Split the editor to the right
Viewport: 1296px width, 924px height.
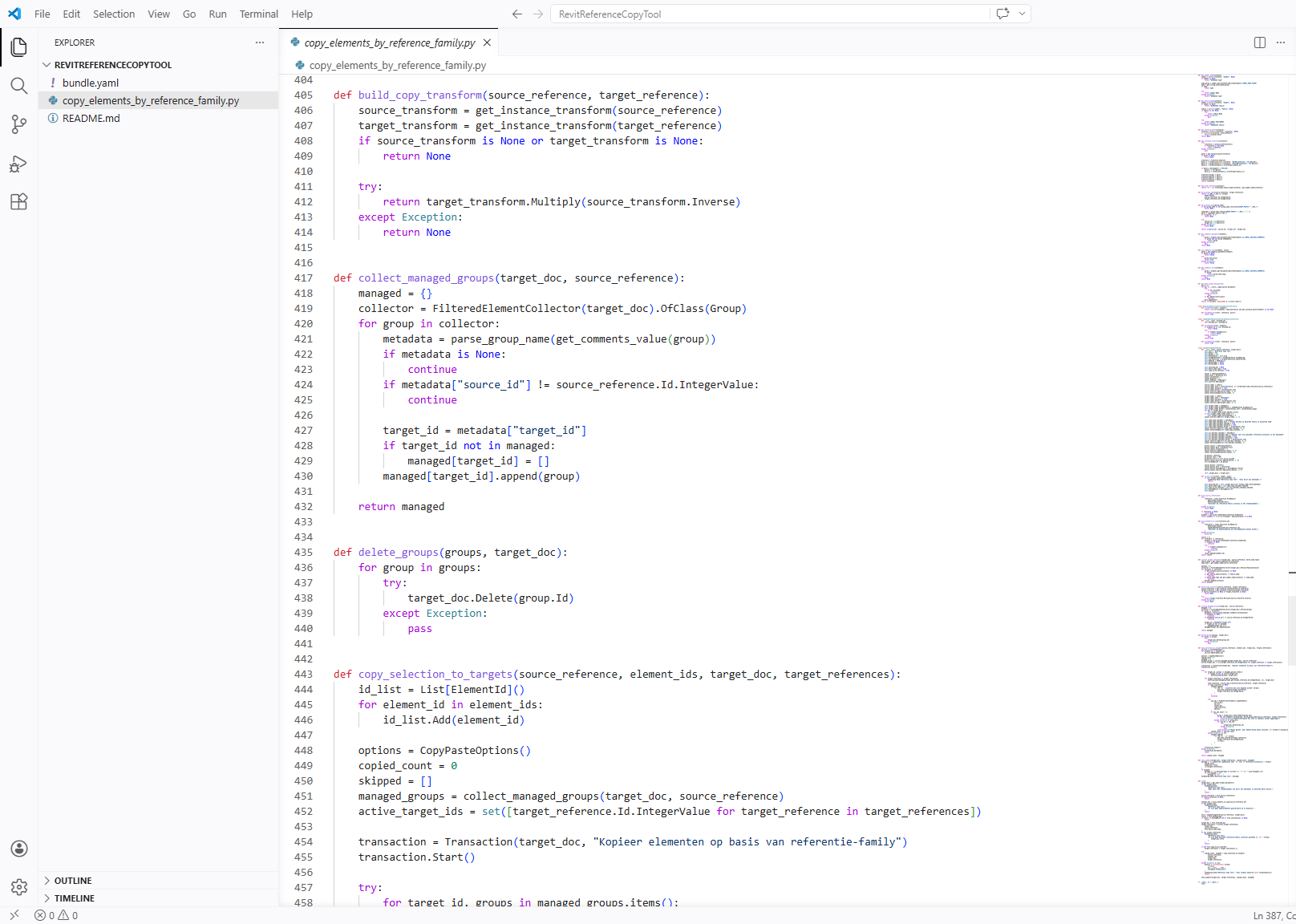tap(1260, 43)
